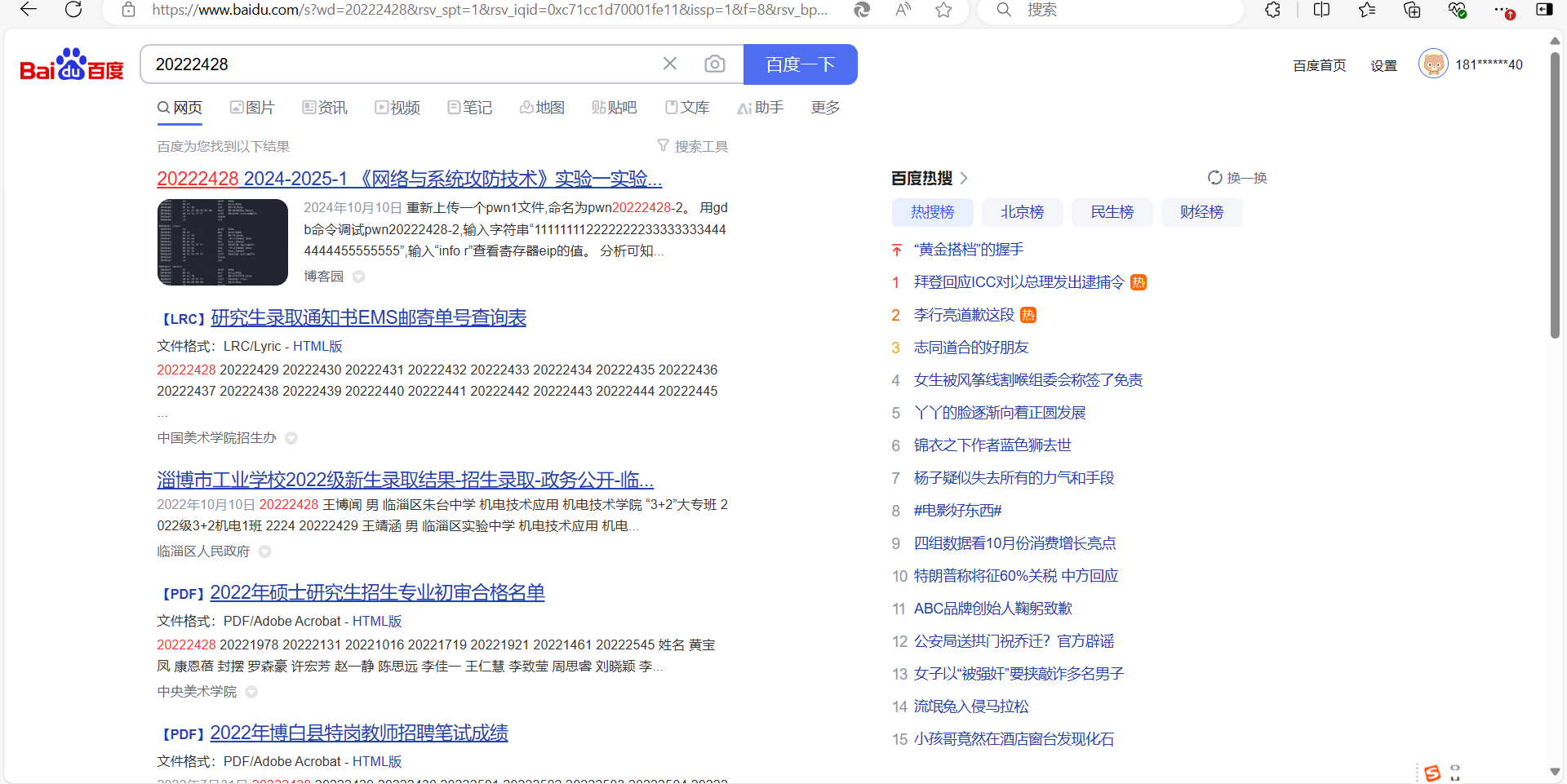
Task: Open 2022年硕士研究生招生专业初审合格名单 result
Action: (378, 593)
